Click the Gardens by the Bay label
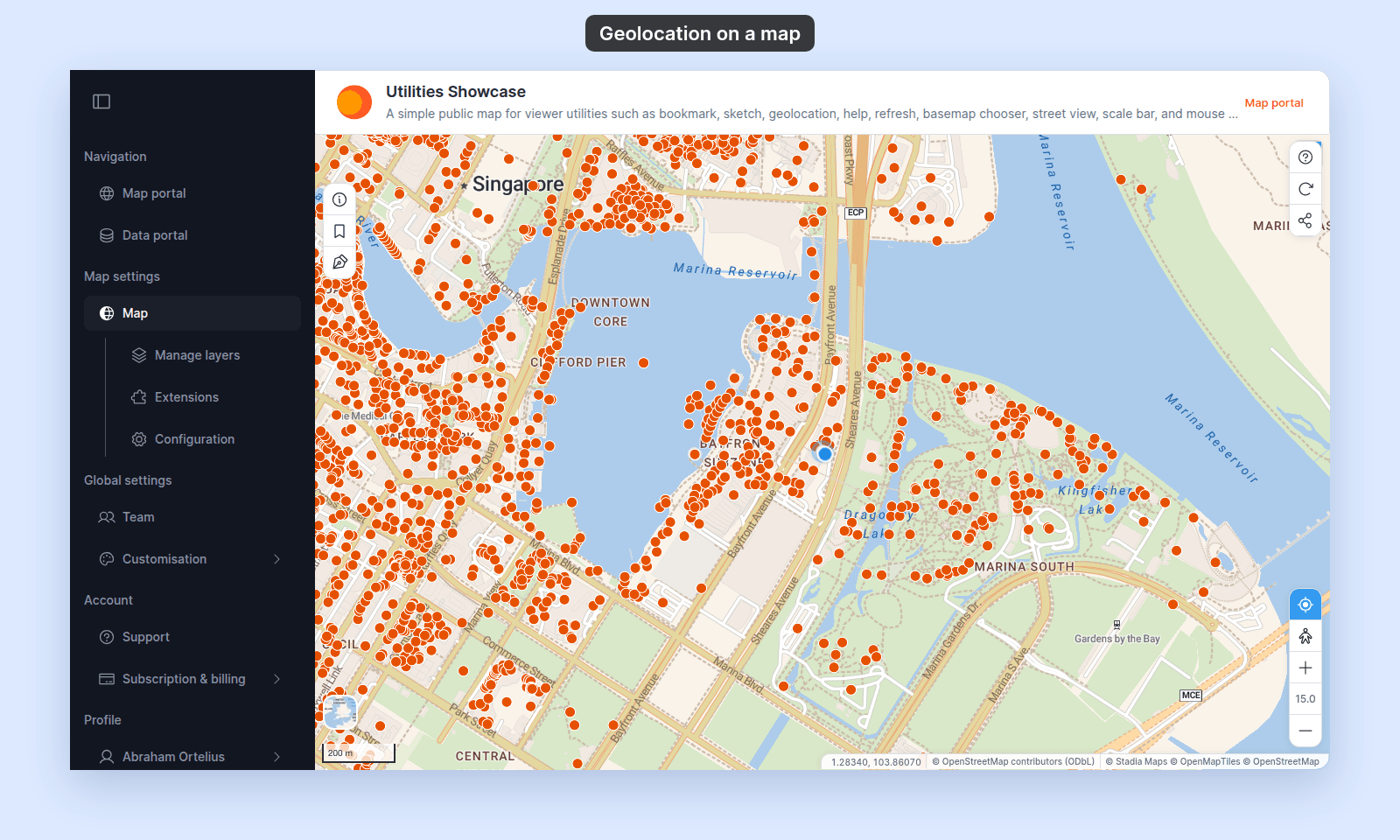The width and height of the screenshot is (1400, 840). coord(1117,639)
